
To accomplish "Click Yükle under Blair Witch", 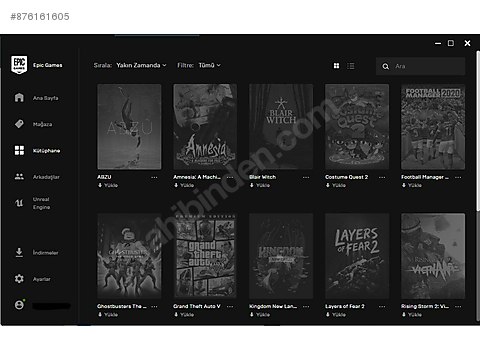I will pos(260,185).
